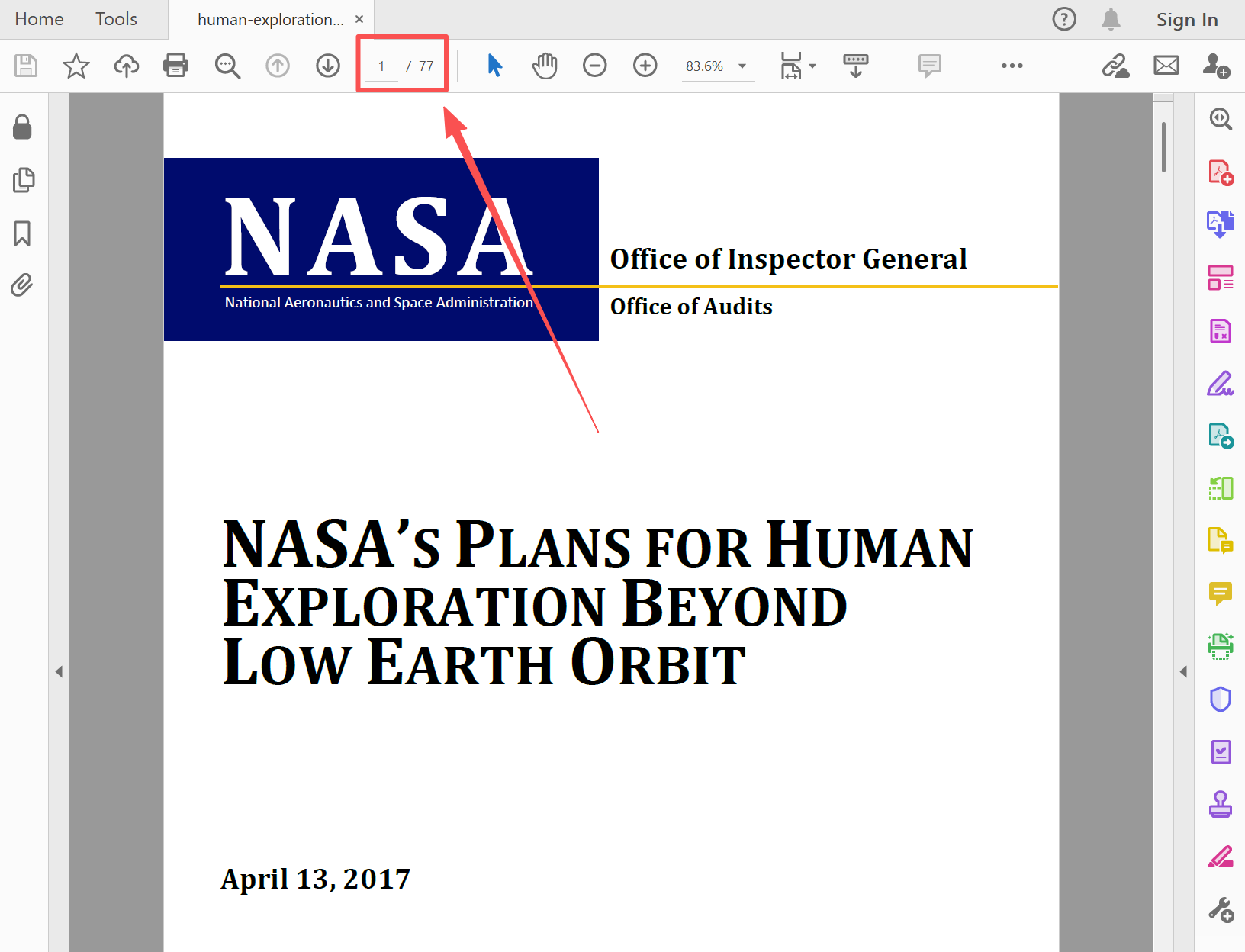Open the Comment tool
This screenshot has height=952, width=1245.
tap(1221, 593)
